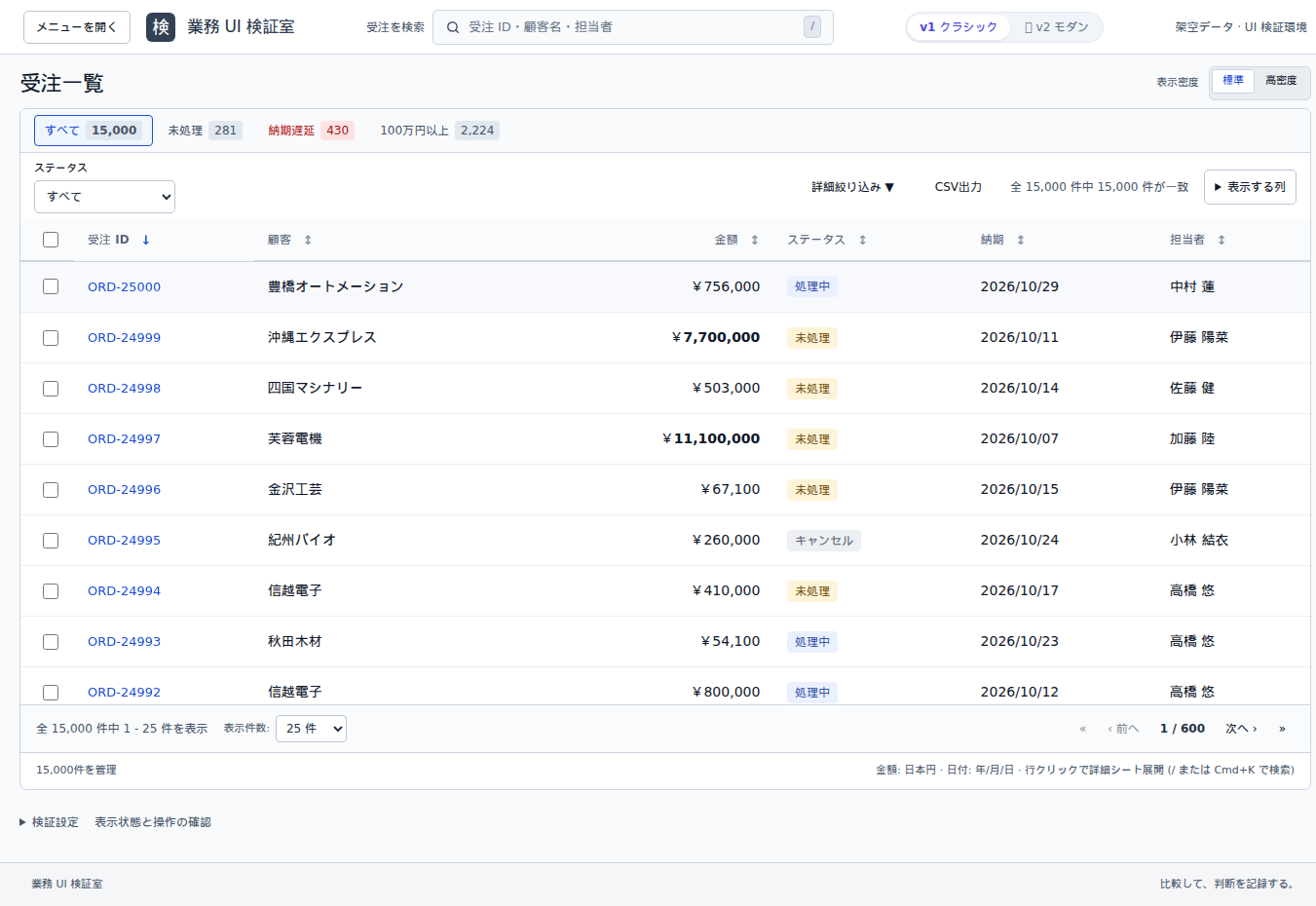Click page indicator 1 / 600
This screenshot has width=1316, height=906.
click(x=1183, y=729)
